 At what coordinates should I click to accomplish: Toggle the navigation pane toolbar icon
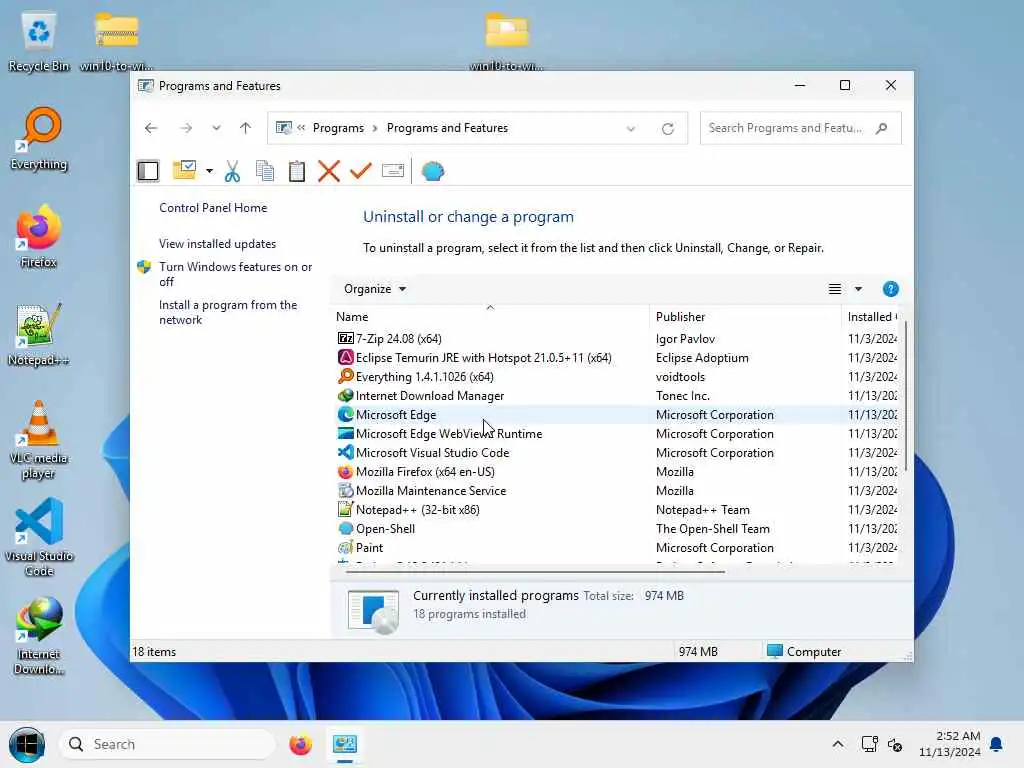point(148,171)
